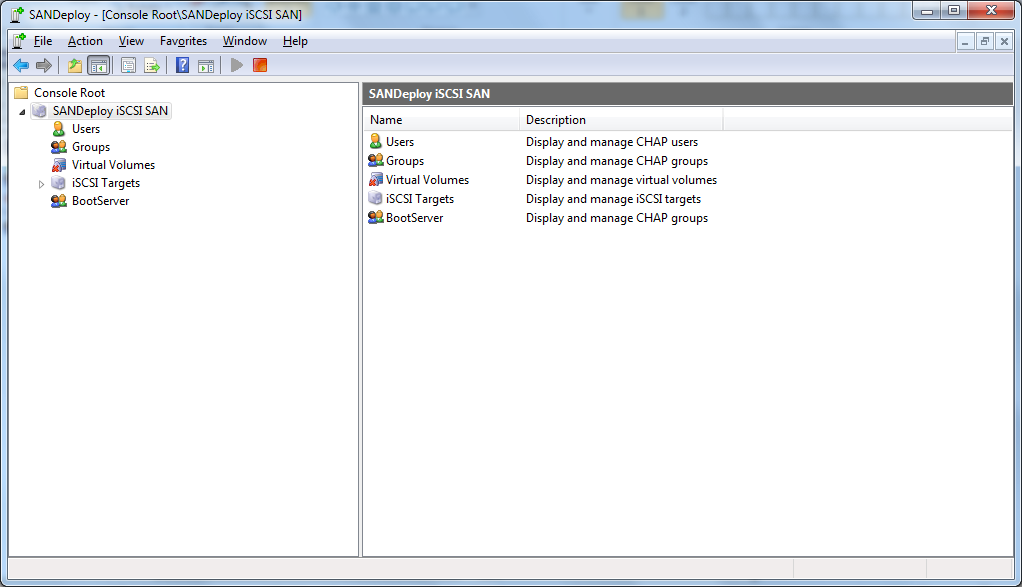This screenshot has width=1022, height=587.
Task: Toggle Show/Hide Action Pane toolbar icon
Action: click(206, 65)
